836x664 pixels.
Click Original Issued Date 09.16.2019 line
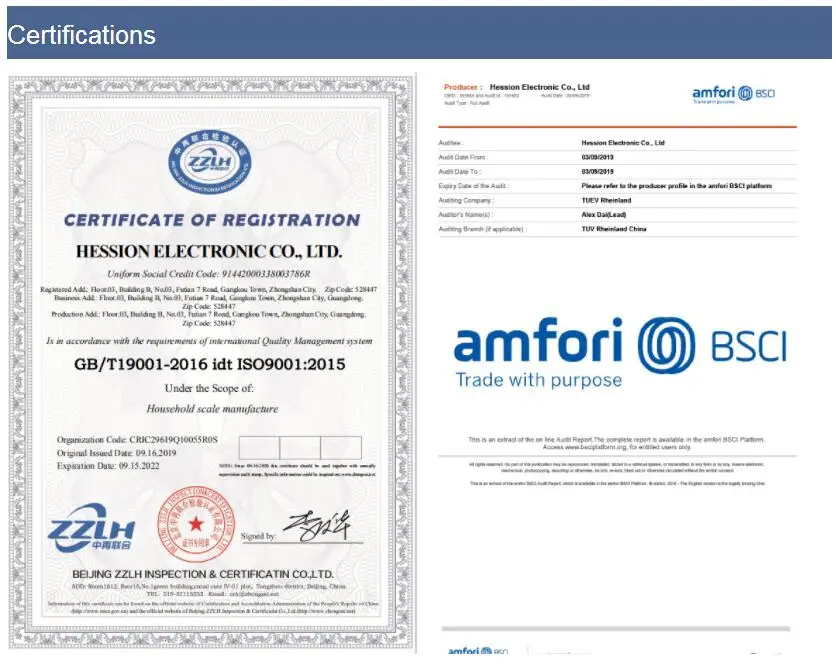[x=116, y=453]
